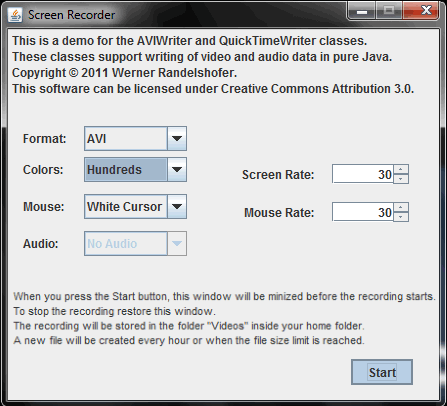
Task: Focus the Mouse Rate input field
Action: 363,212
